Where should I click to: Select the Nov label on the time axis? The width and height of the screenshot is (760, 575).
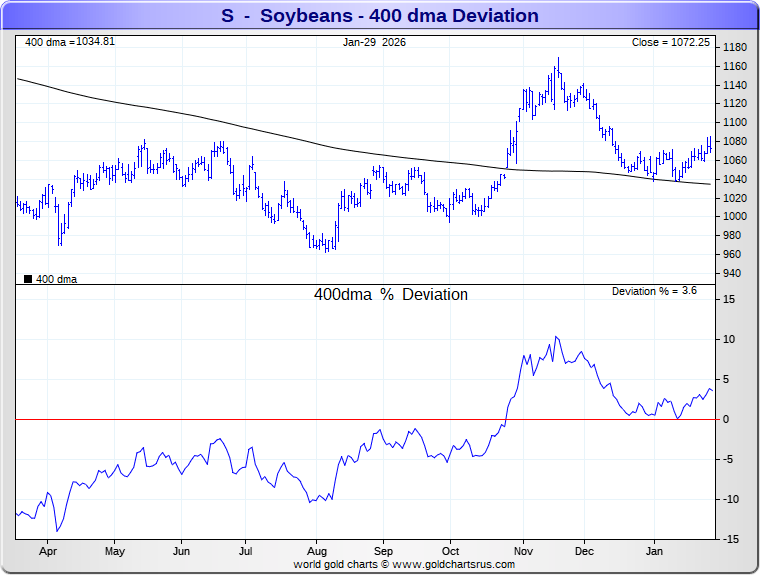(x=522, y=551)
